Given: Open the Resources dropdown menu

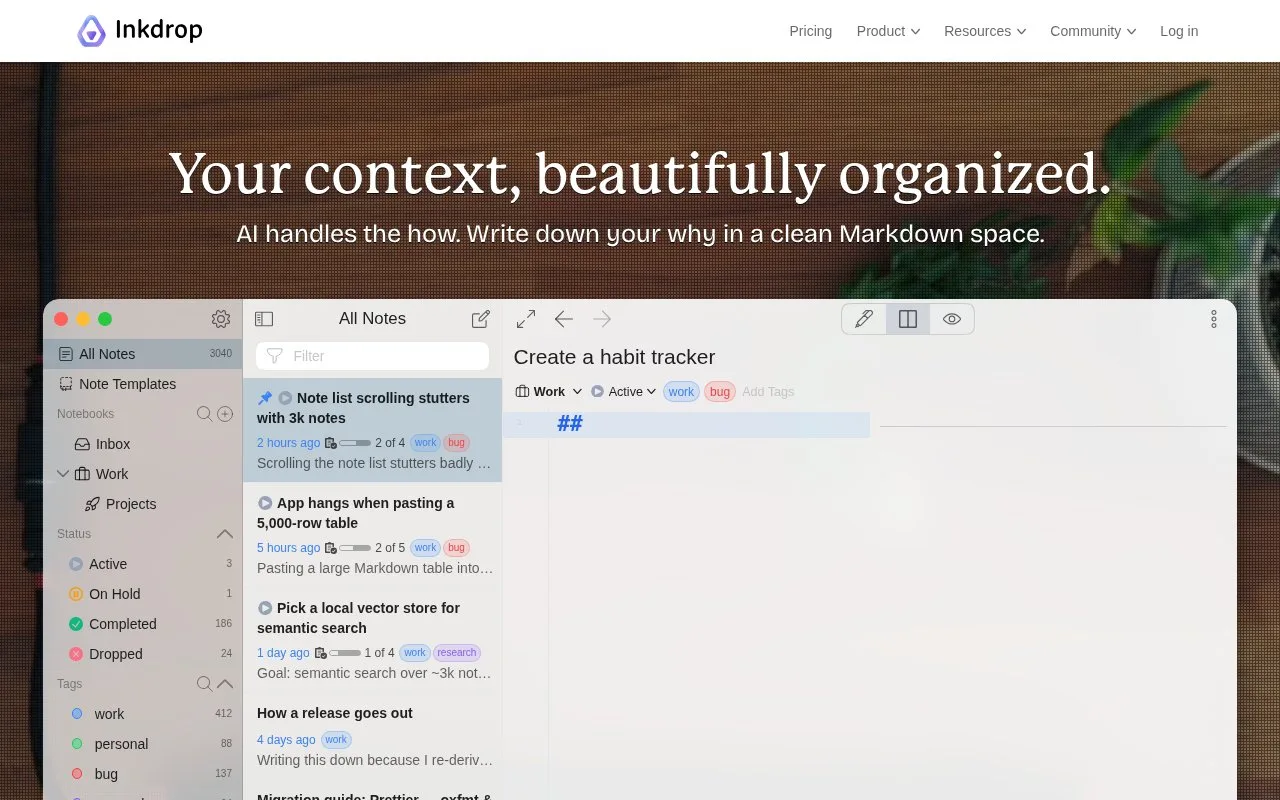Looking at the screenshot, I should 985,31.
